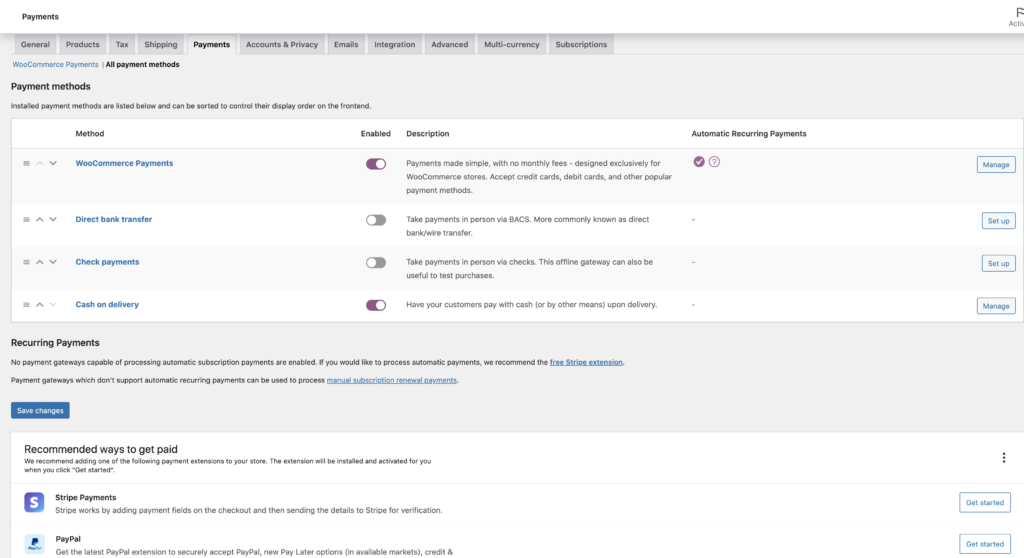Move Check payments down with the down arrow
Image resolution: width=1024 pixels, height=558 pixels.
(53, 262)
